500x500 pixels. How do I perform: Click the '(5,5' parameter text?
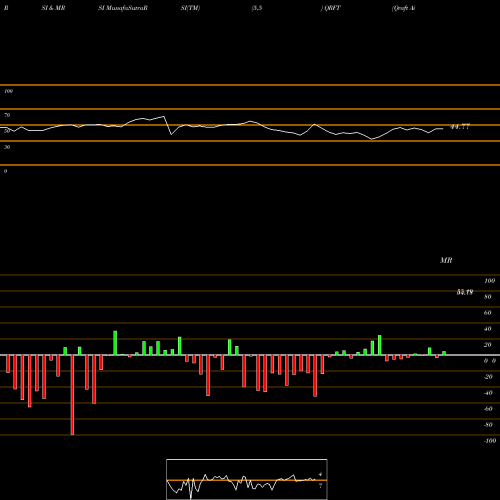(257, 8)
